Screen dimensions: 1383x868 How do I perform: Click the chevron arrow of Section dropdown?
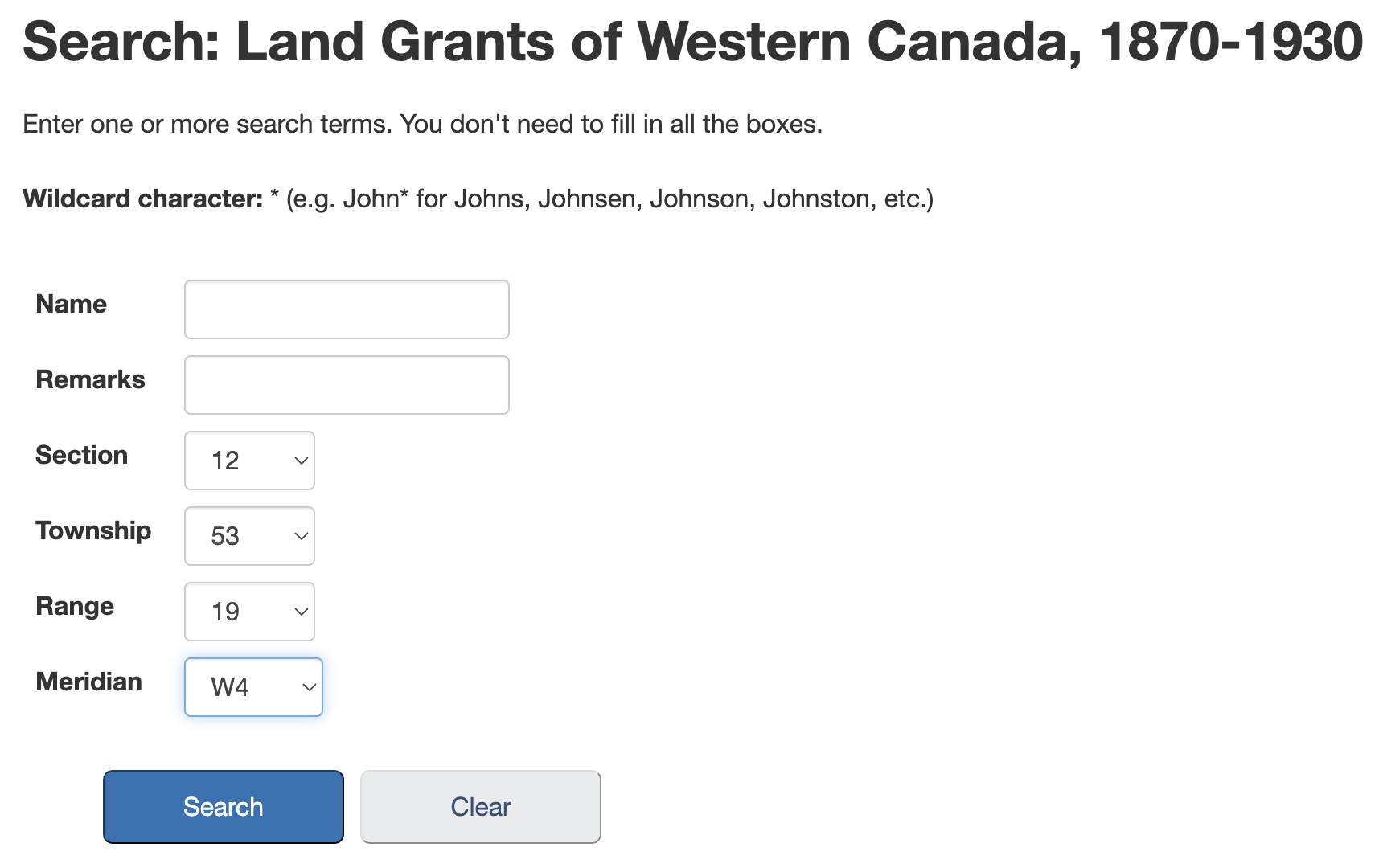coord(302,461)
